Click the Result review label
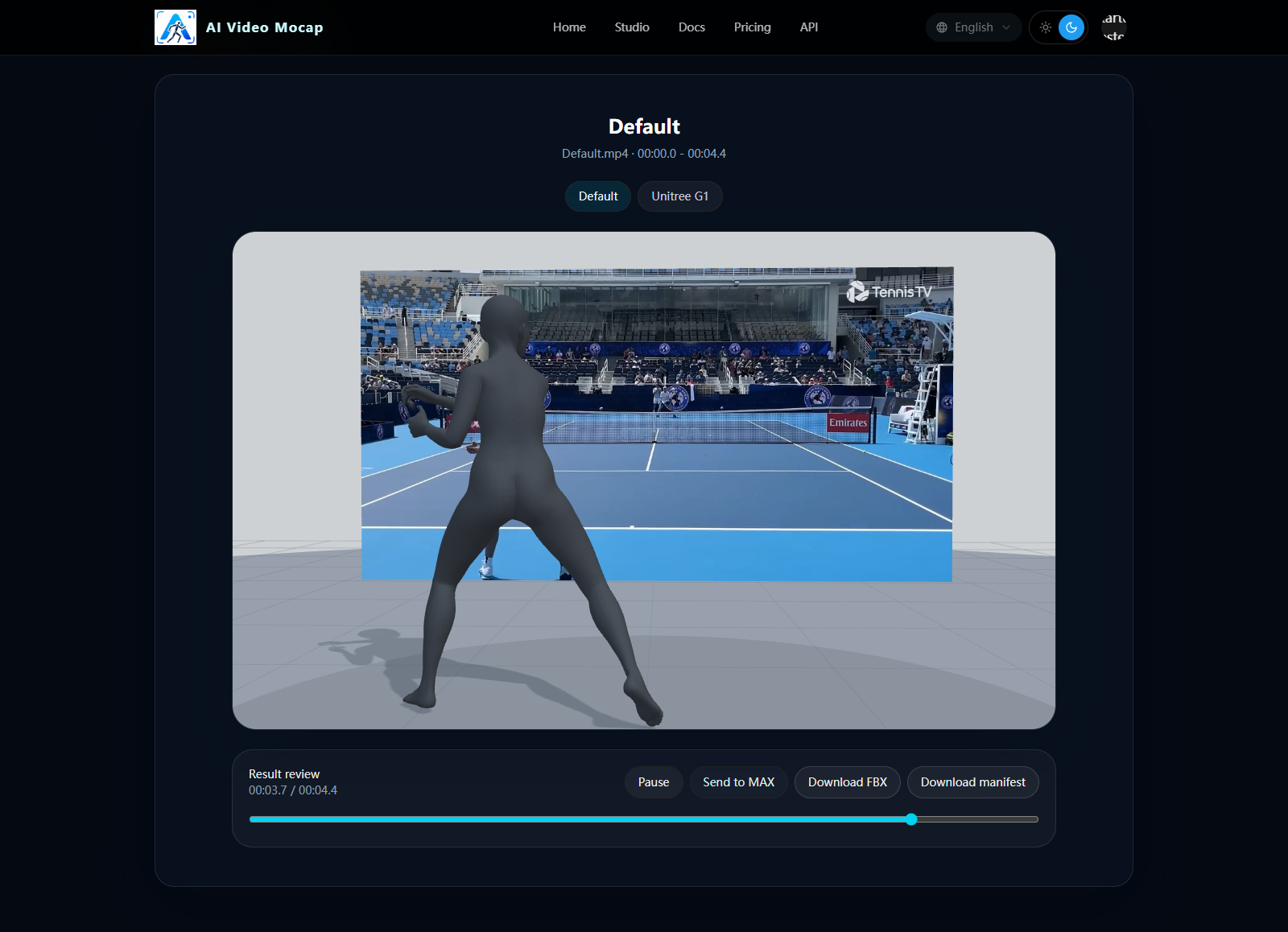This screenshot has height=932, width=1288. click(x=284, y=774)
